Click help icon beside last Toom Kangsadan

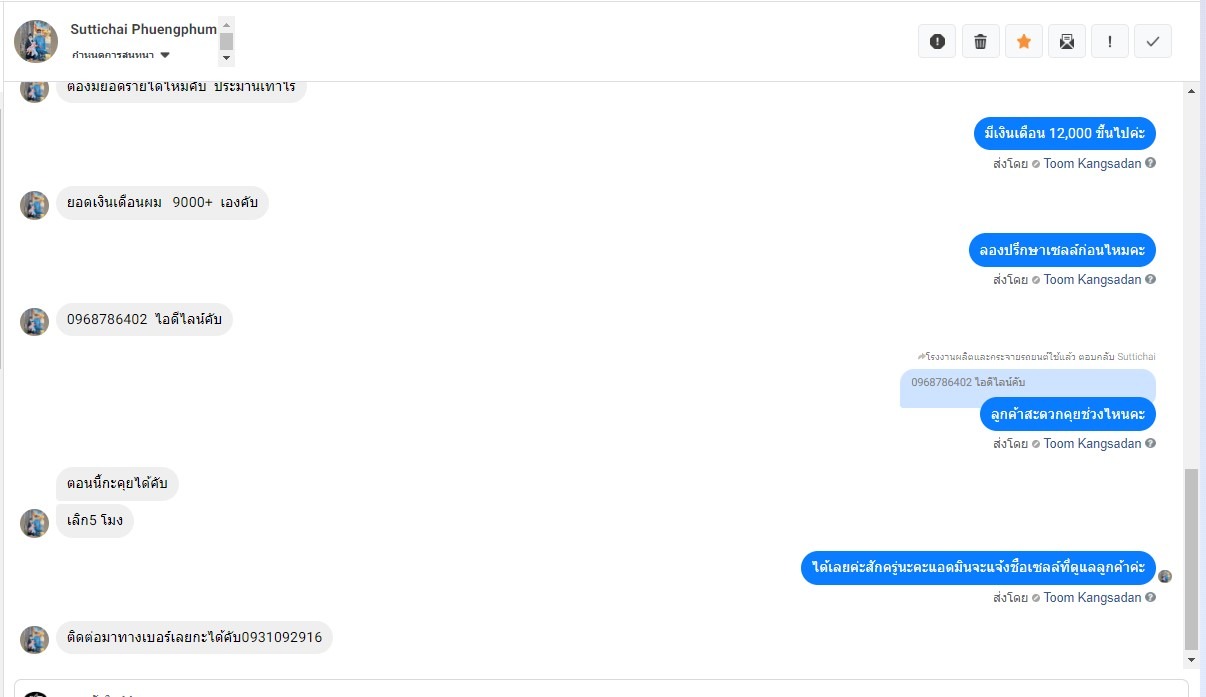1150,597
